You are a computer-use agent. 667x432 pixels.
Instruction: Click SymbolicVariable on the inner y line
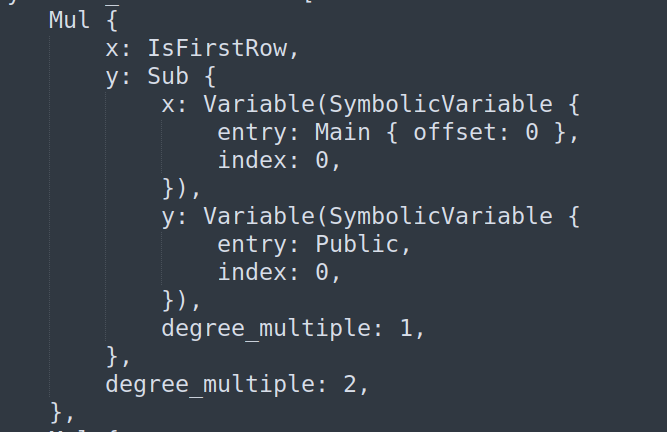[x=441, y=216]
